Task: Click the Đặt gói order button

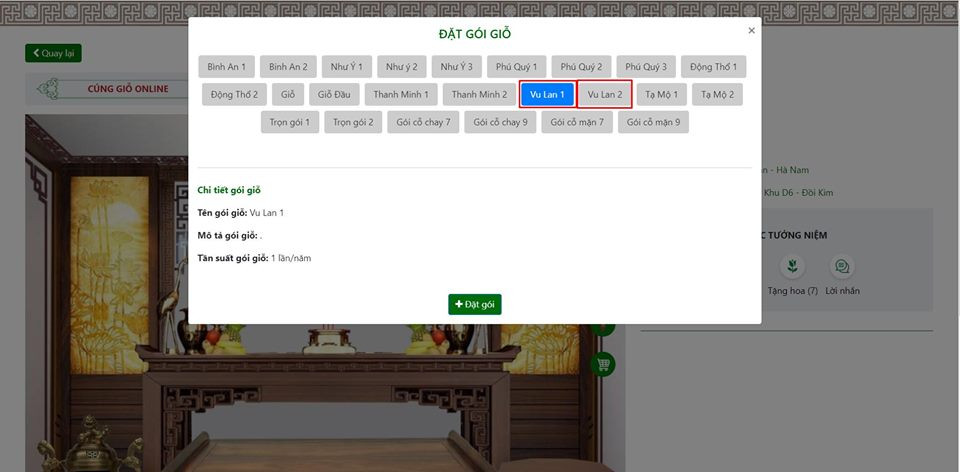Action: [x=474, y=304]
